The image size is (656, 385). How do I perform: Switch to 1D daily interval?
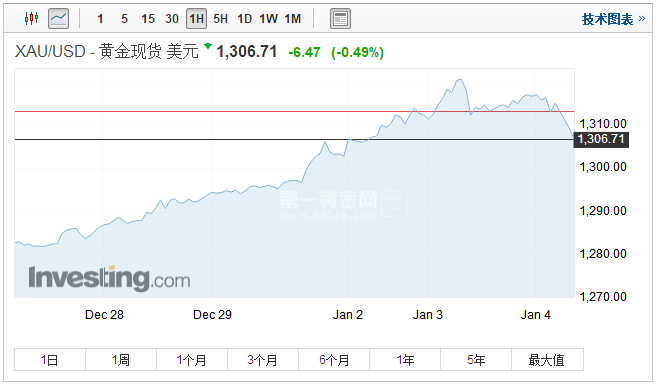click(244, 19)
